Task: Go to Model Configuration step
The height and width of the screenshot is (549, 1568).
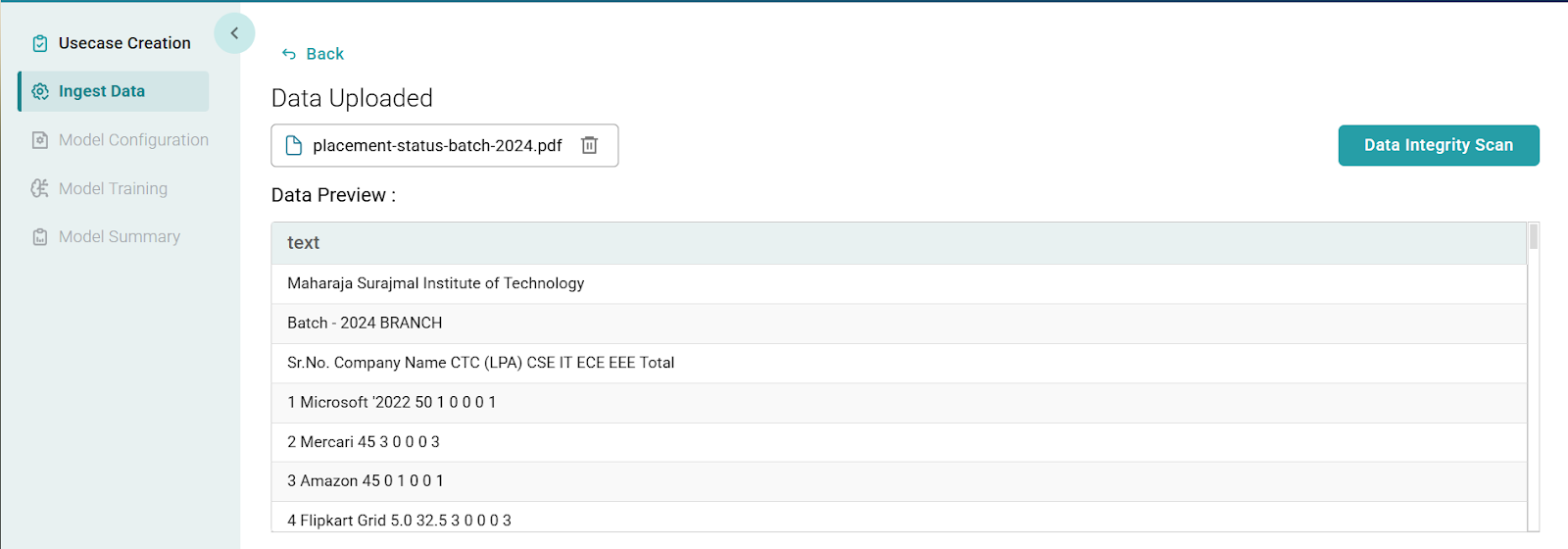Action: tap(133, 140)
